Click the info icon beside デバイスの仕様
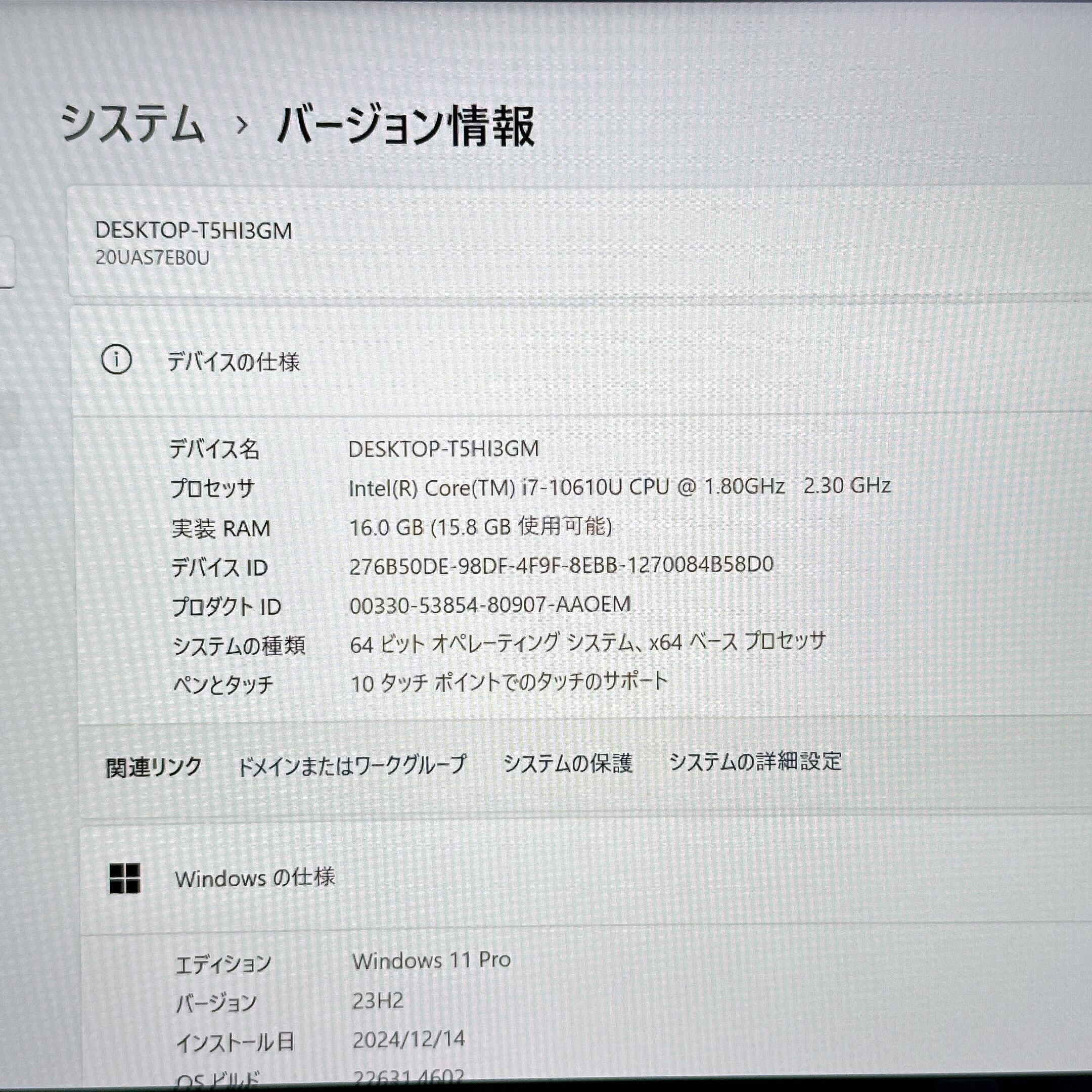Image resolution: width=1092 pixels, height=1092 pixels. [116, 359]
